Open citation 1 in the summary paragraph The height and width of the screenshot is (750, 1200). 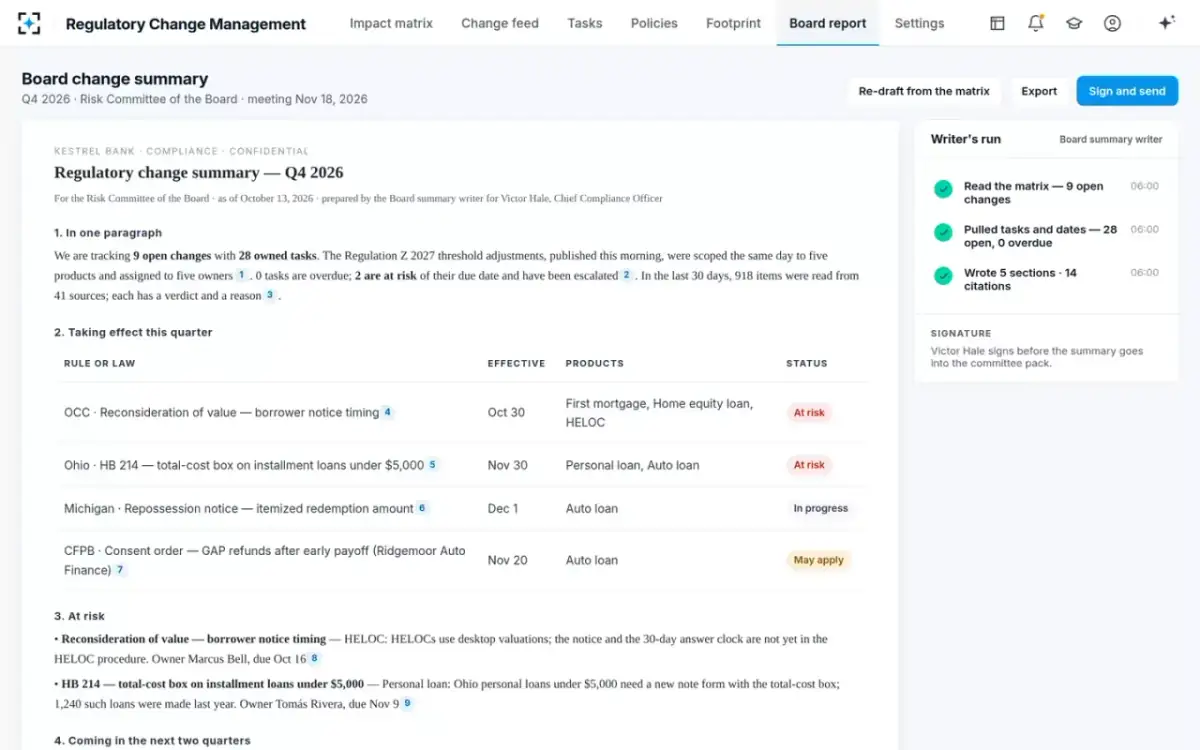point(241,275)
